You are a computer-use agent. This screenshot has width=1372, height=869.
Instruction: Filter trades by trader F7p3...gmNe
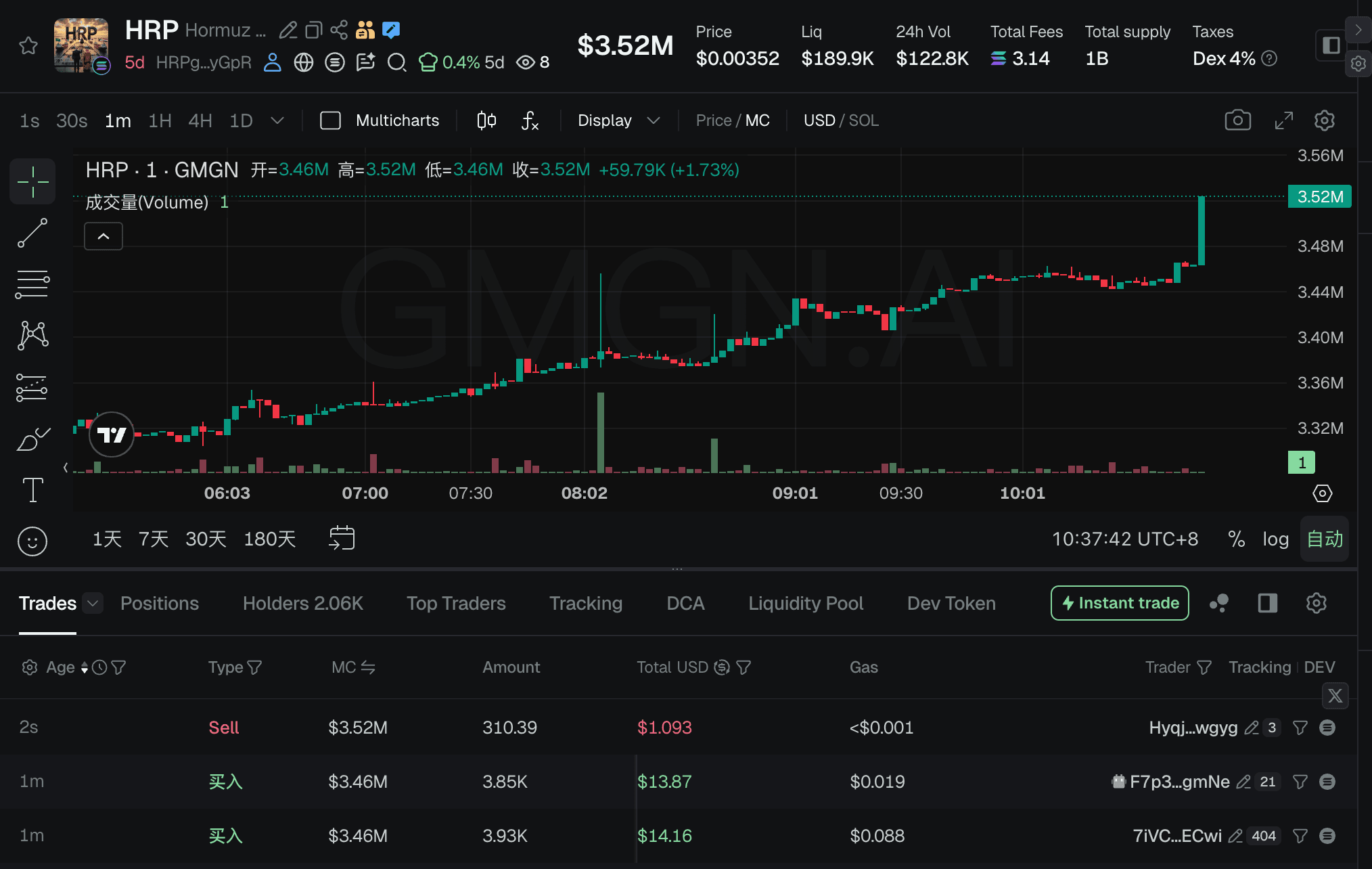coord(1300,782)
